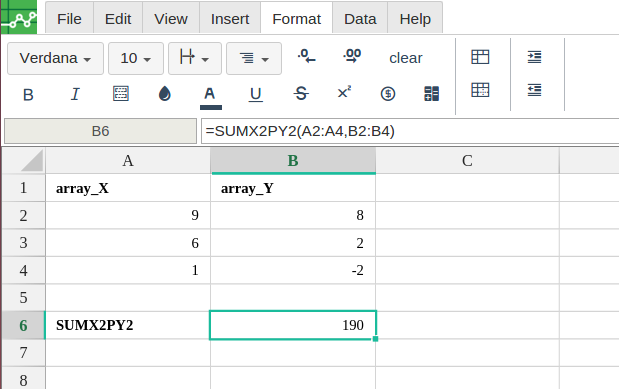Apply currency format with dollar icon
Image resolution: width=619 pixels, height=389 pixels.
click(x=388, y=94)
